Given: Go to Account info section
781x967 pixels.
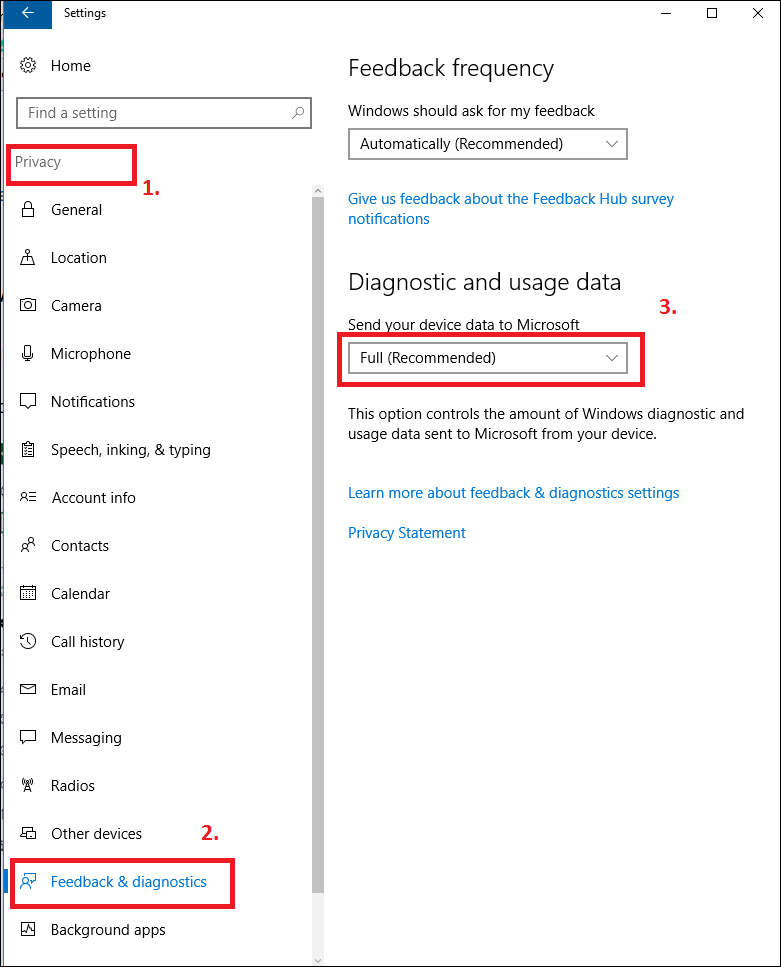Looking at the screenshot, I should 94,498.
